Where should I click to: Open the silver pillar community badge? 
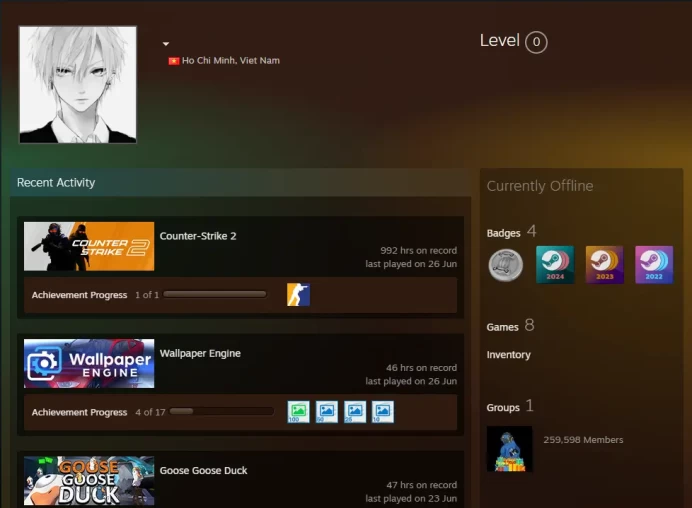[506, 265]
